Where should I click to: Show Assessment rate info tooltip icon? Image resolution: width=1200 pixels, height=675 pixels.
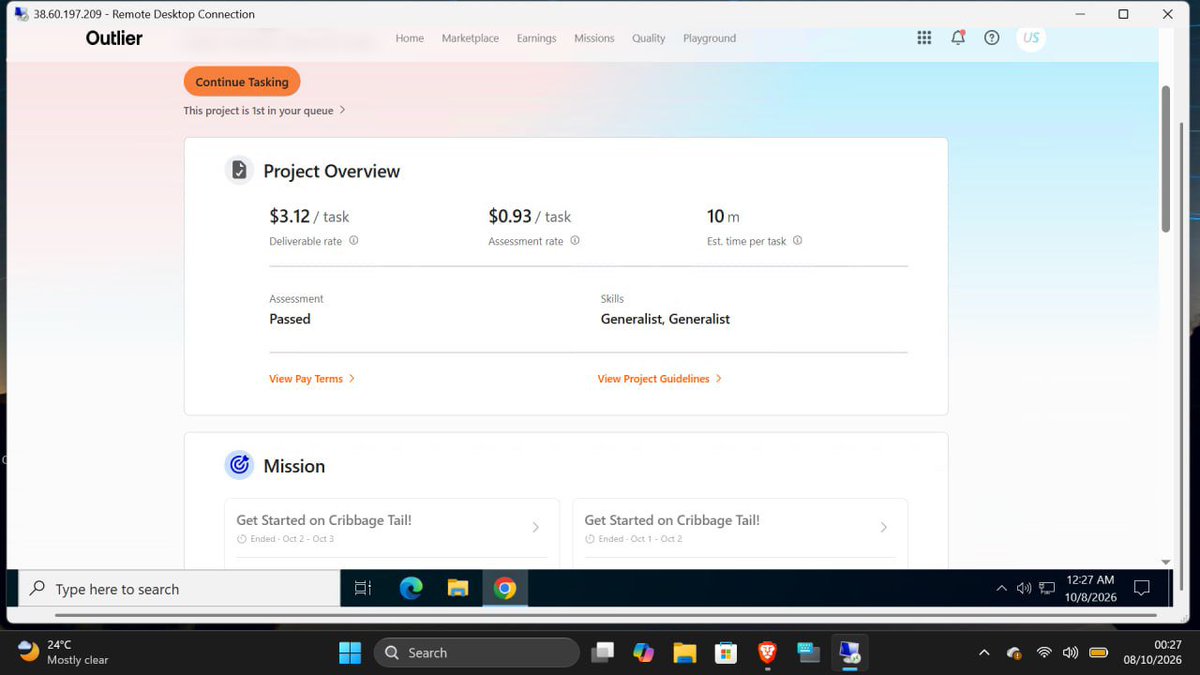click(574, 241)
